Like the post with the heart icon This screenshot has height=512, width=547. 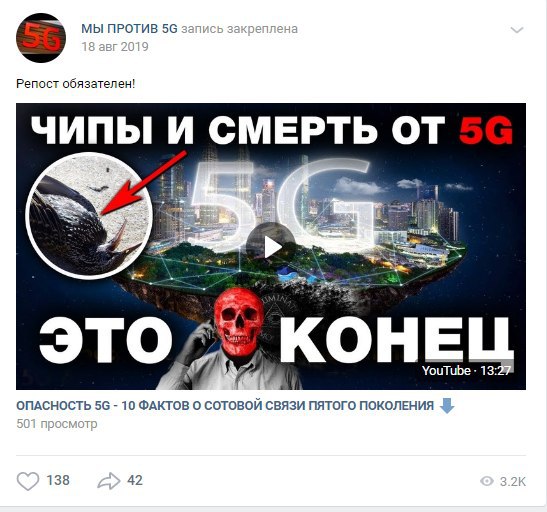(28, 481)
